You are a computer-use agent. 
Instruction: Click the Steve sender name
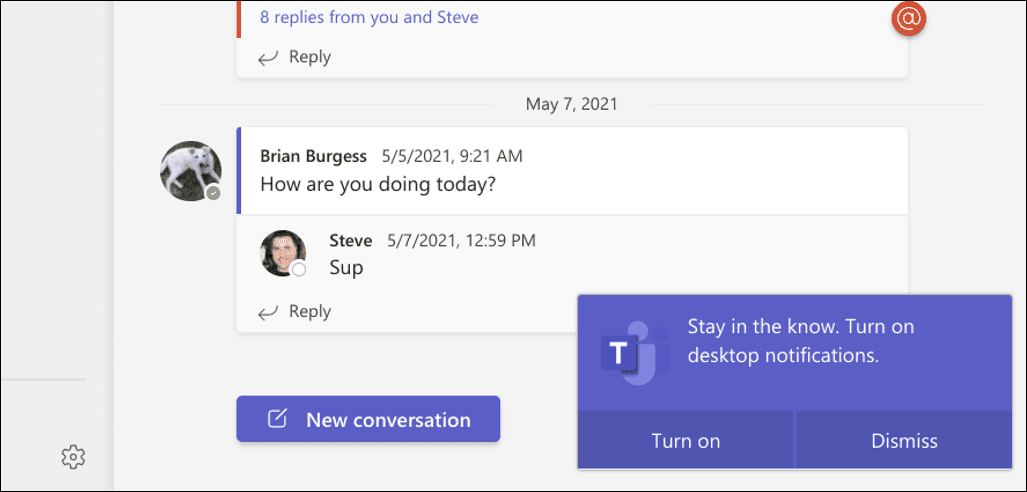point(350,240)
